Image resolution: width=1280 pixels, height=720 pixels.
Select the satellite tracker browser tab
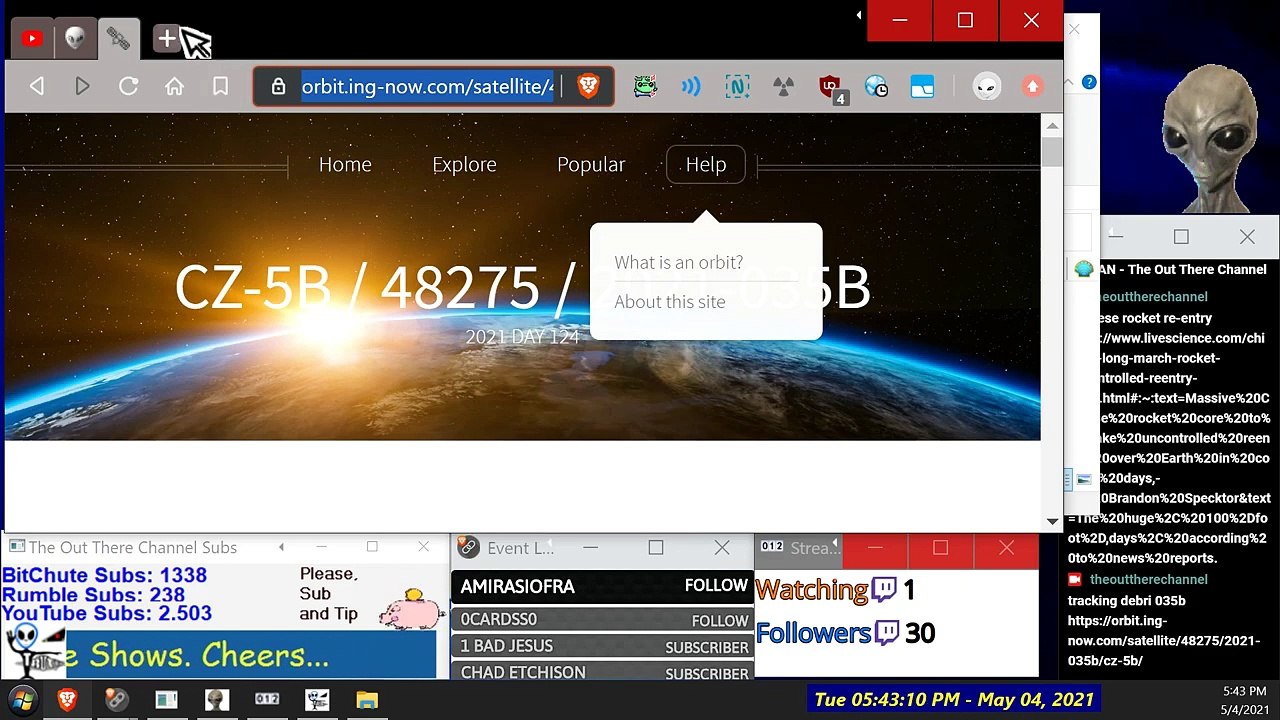[x=118, y=39]
